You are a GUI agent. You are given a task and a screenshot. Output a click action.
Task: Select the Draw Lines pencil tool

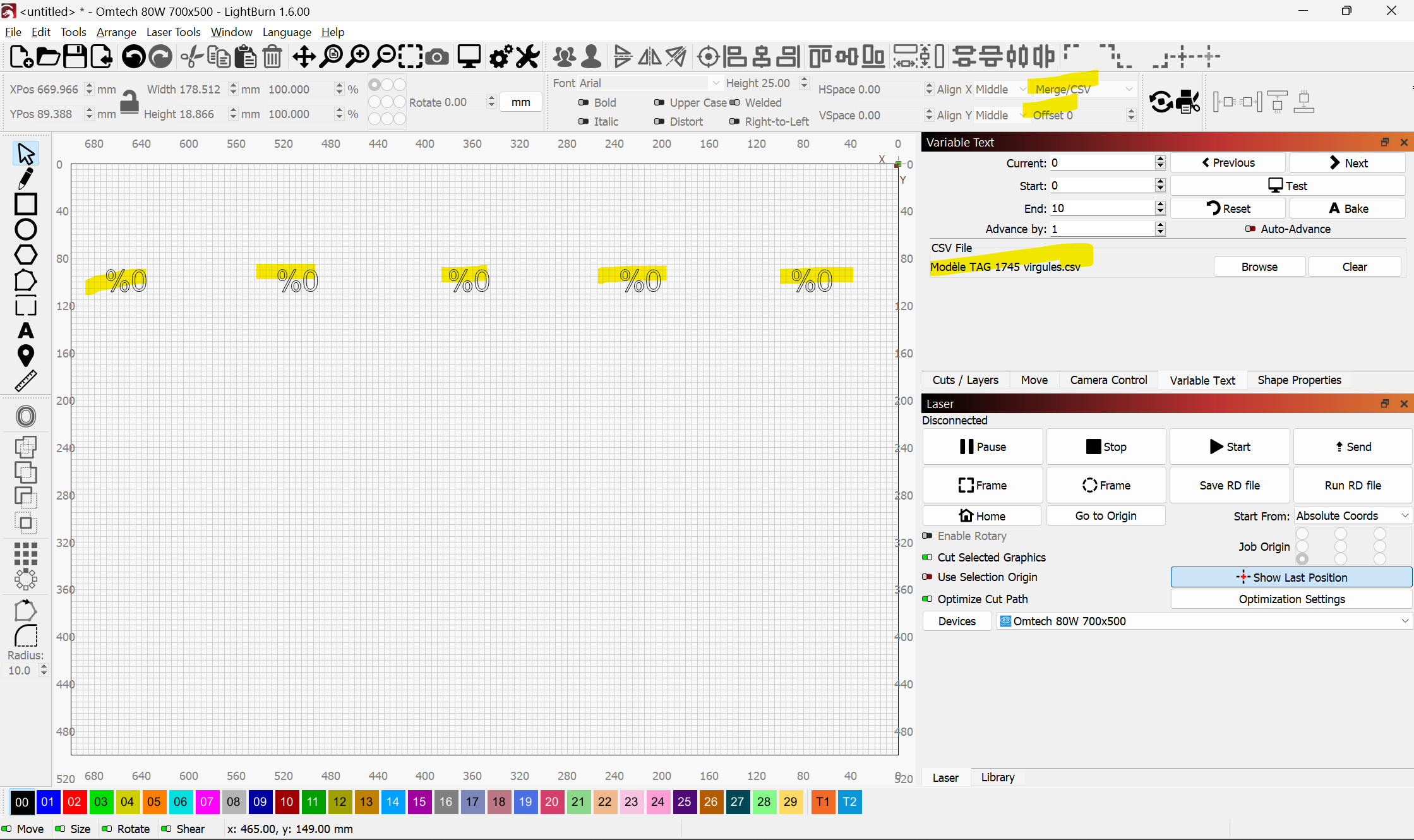tap(25, 179)
